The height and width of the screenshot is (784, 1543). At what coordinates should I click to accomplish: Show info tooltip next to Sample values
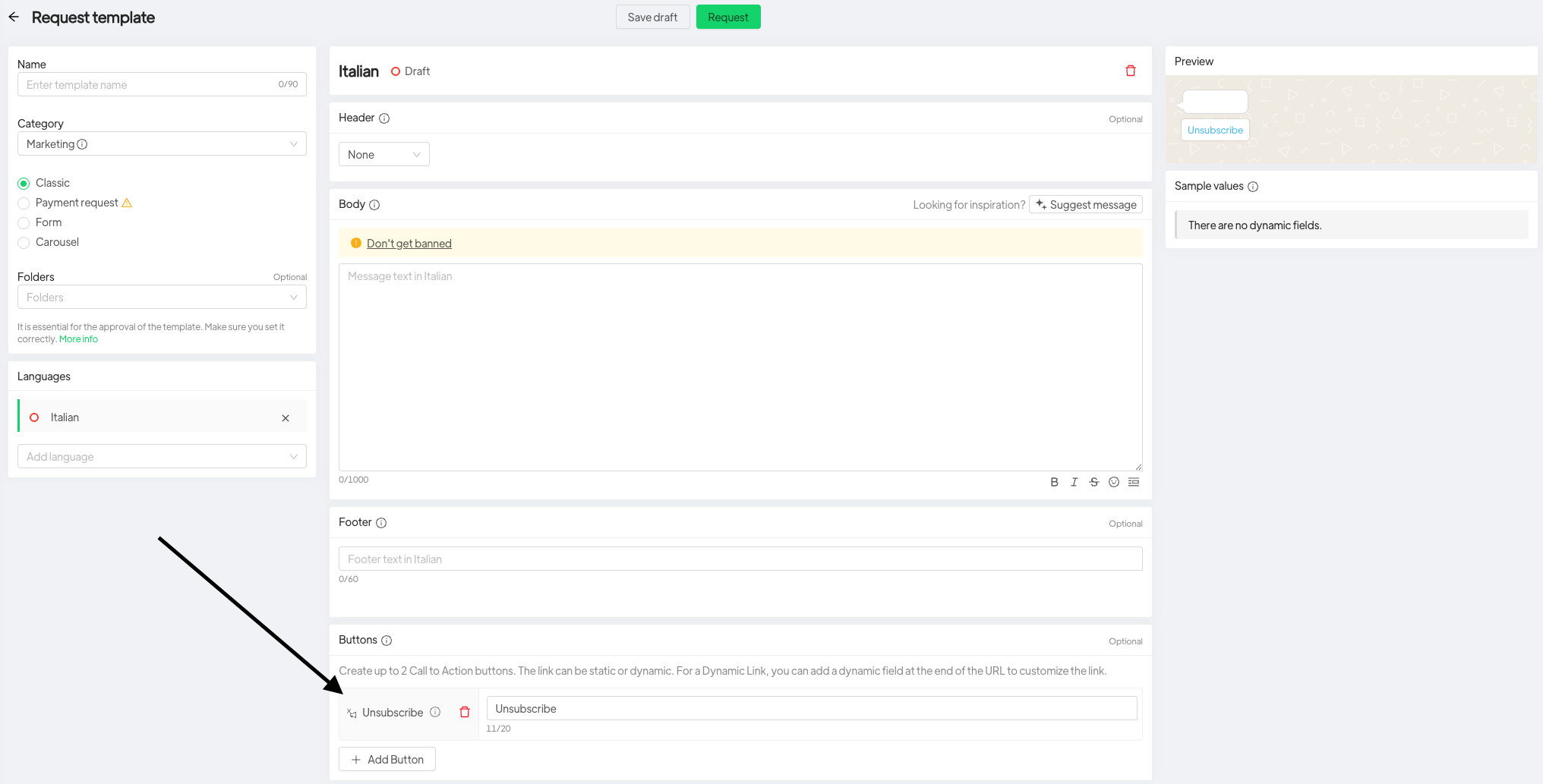point(1253,187)
